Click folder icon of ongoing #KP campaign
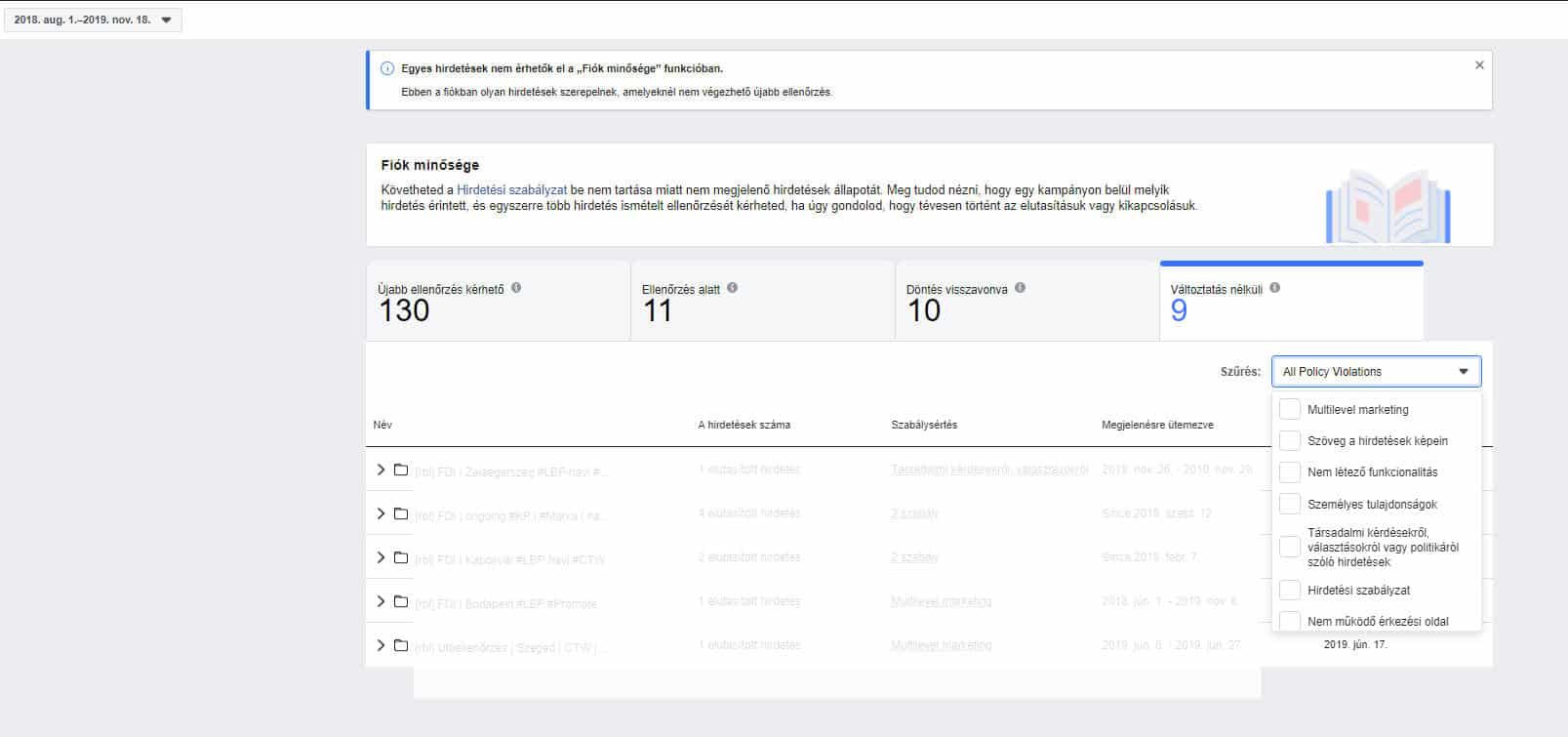 coord(401,513)
